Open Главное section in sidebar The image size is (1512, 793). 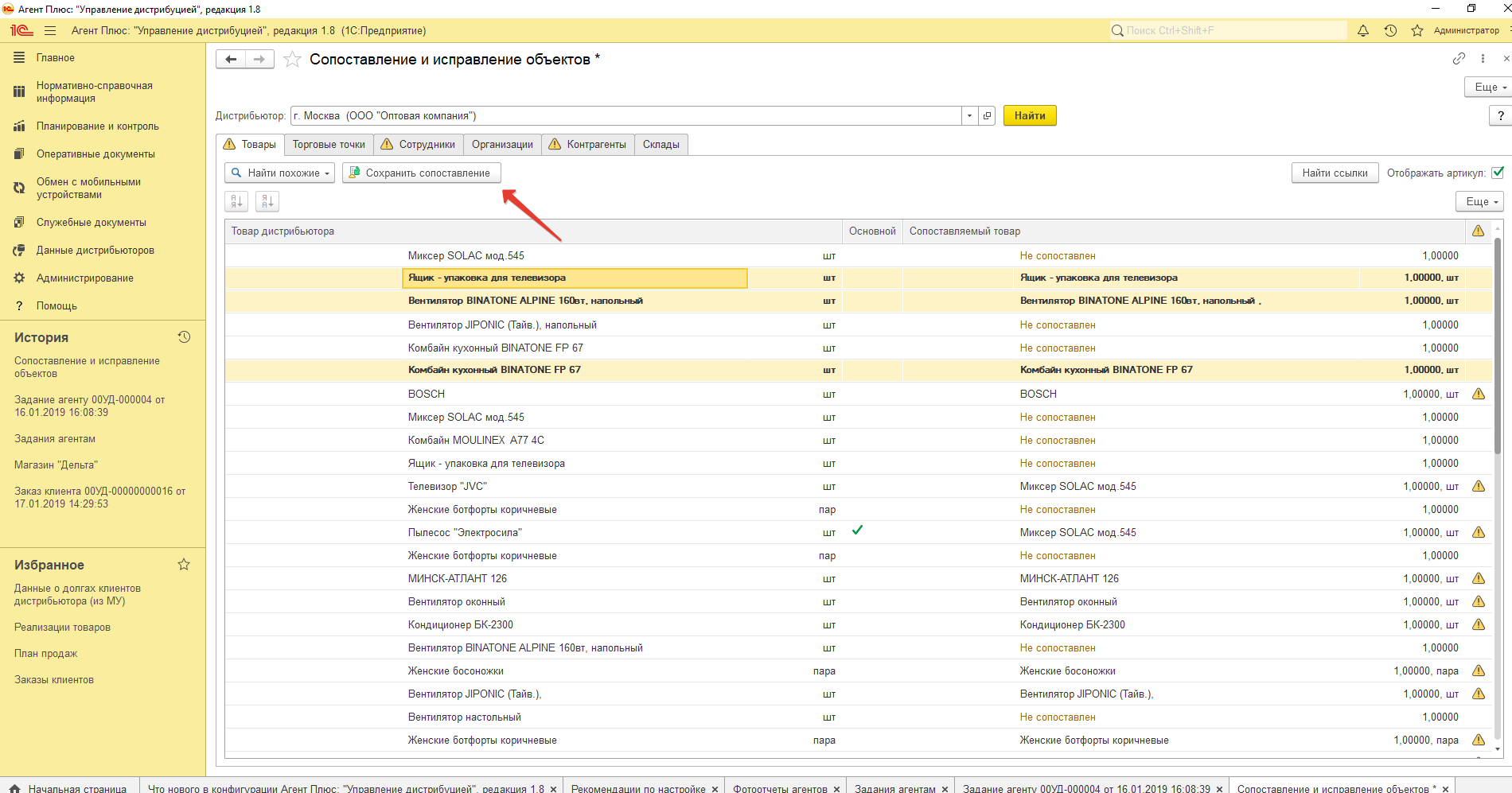[56, 58]
